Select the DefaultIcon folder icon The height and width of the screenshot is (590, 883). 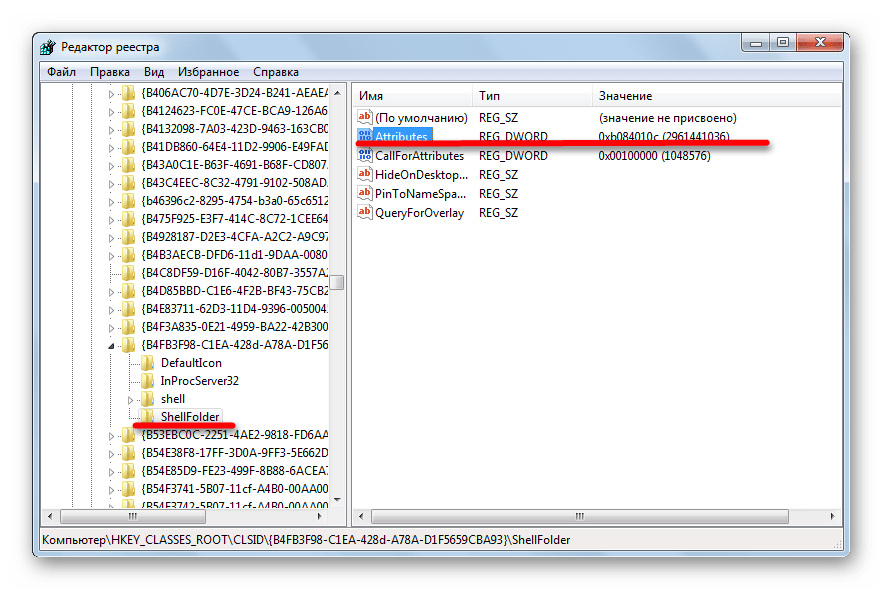click(x=148, y=363)
